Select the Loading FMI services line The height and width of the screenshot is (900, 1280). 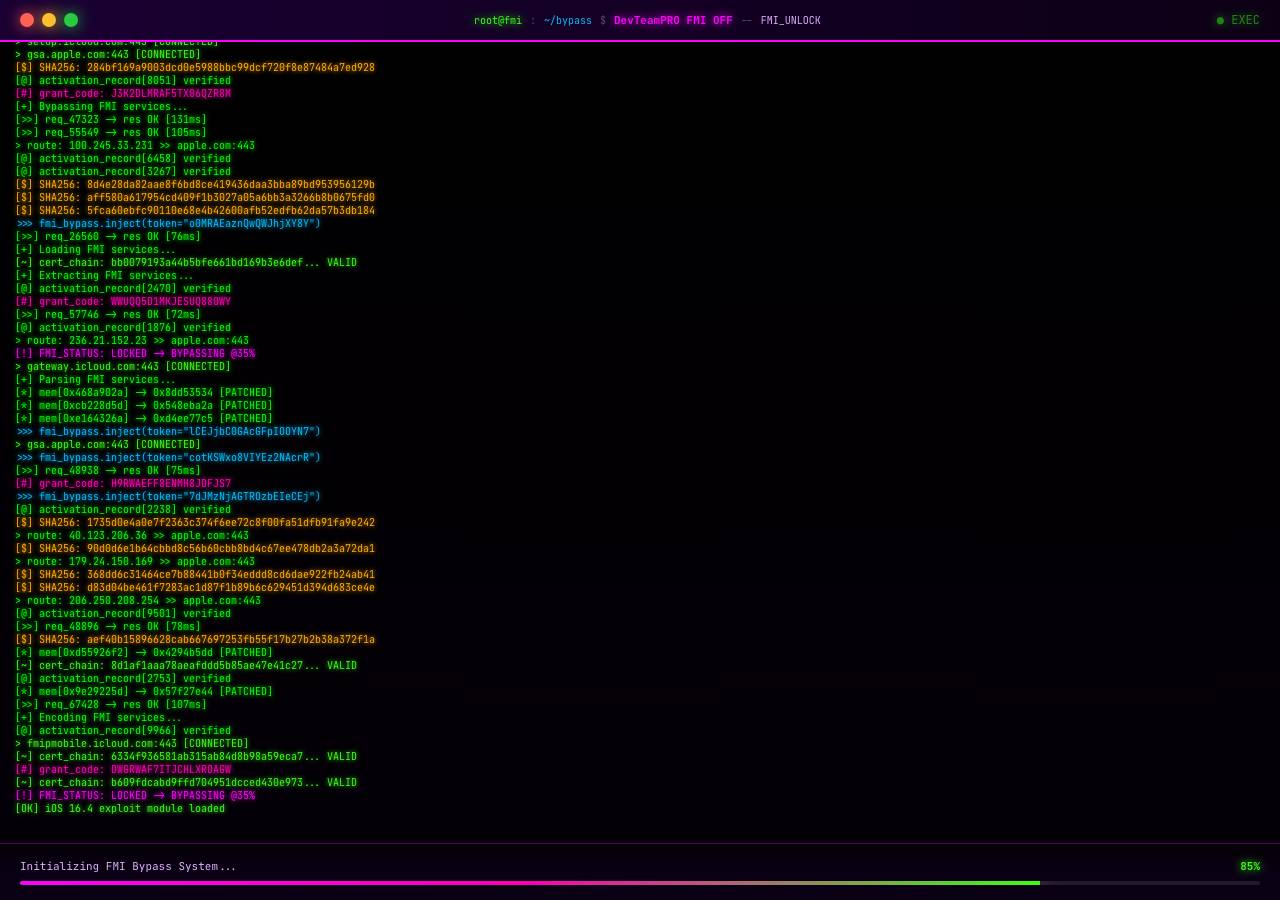click(x=95, y=250)
